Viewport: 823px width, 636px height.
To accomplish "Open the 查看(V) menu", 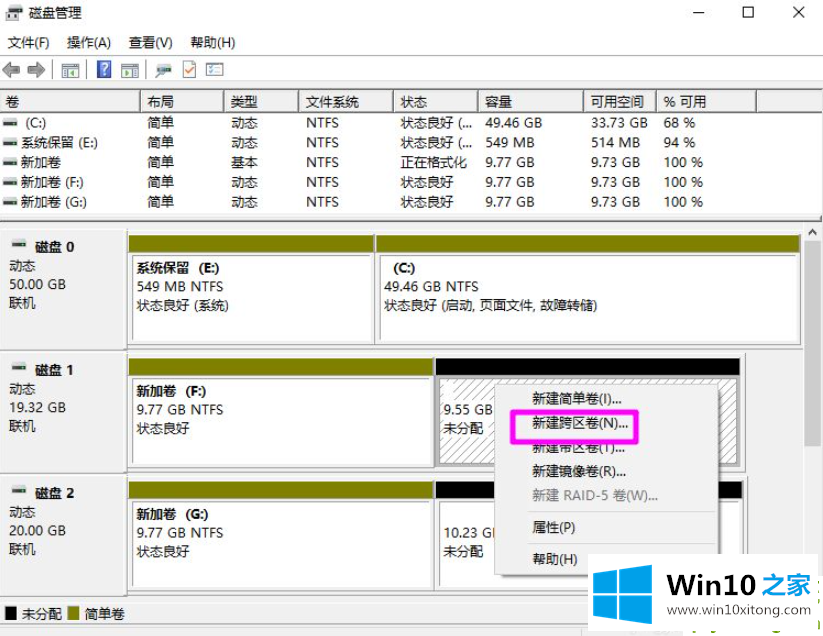I will 151,43.
